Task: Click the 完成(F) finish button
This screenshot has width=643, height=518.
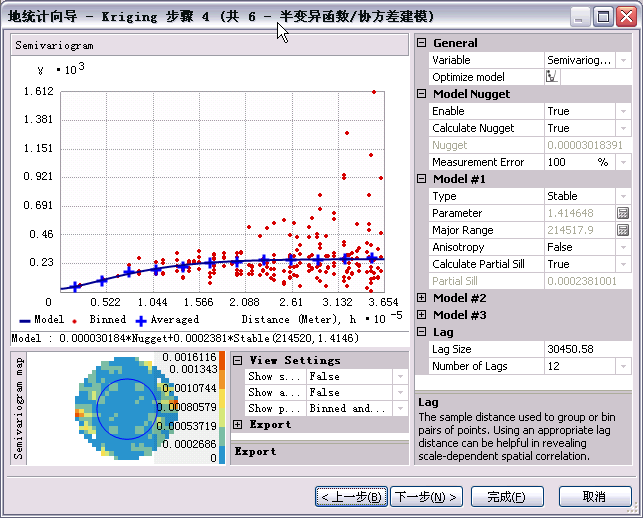Action: coord(507,497)
